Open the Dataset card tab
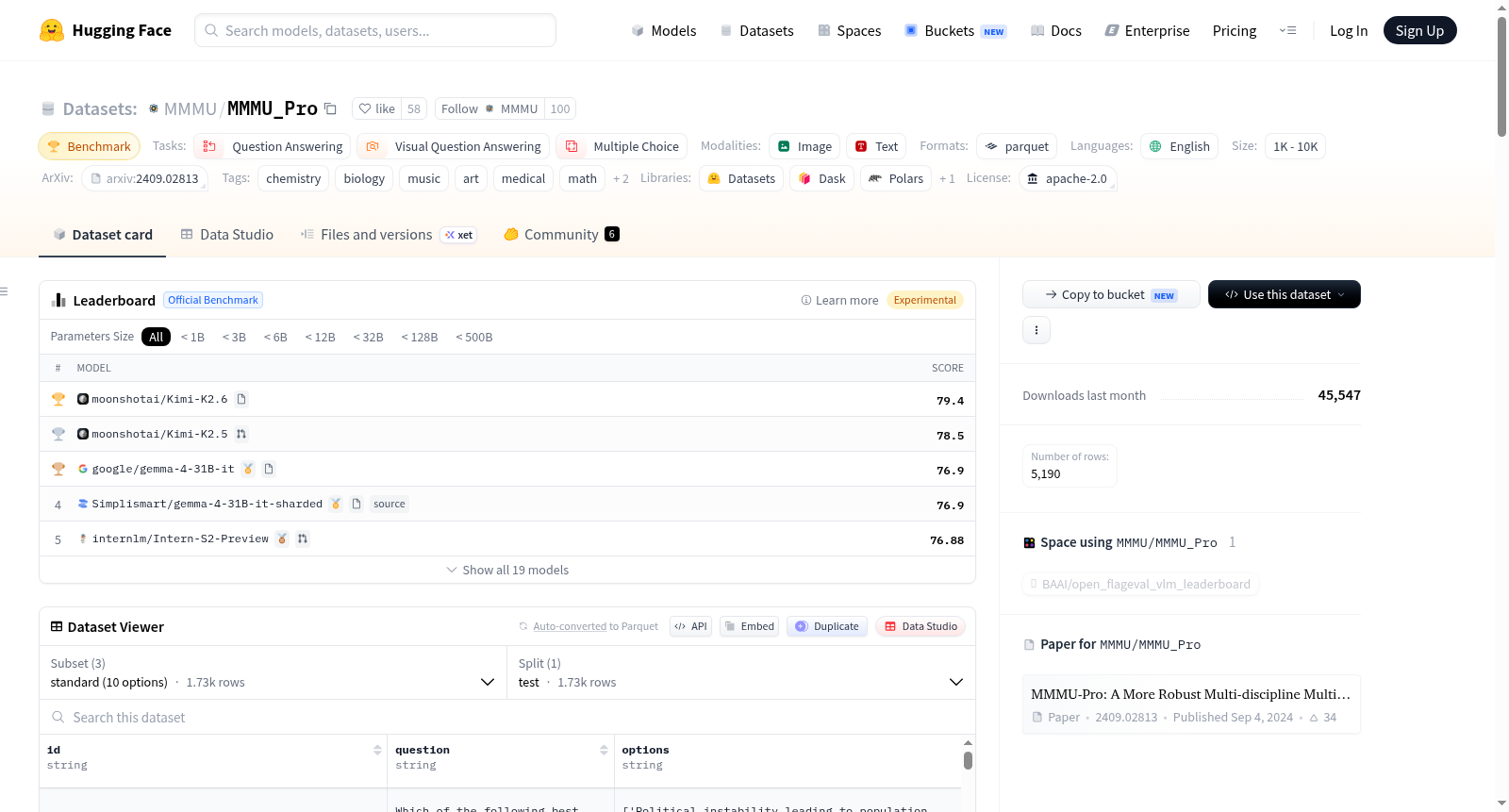1509x812 pixels. click(x=102, y=235)
